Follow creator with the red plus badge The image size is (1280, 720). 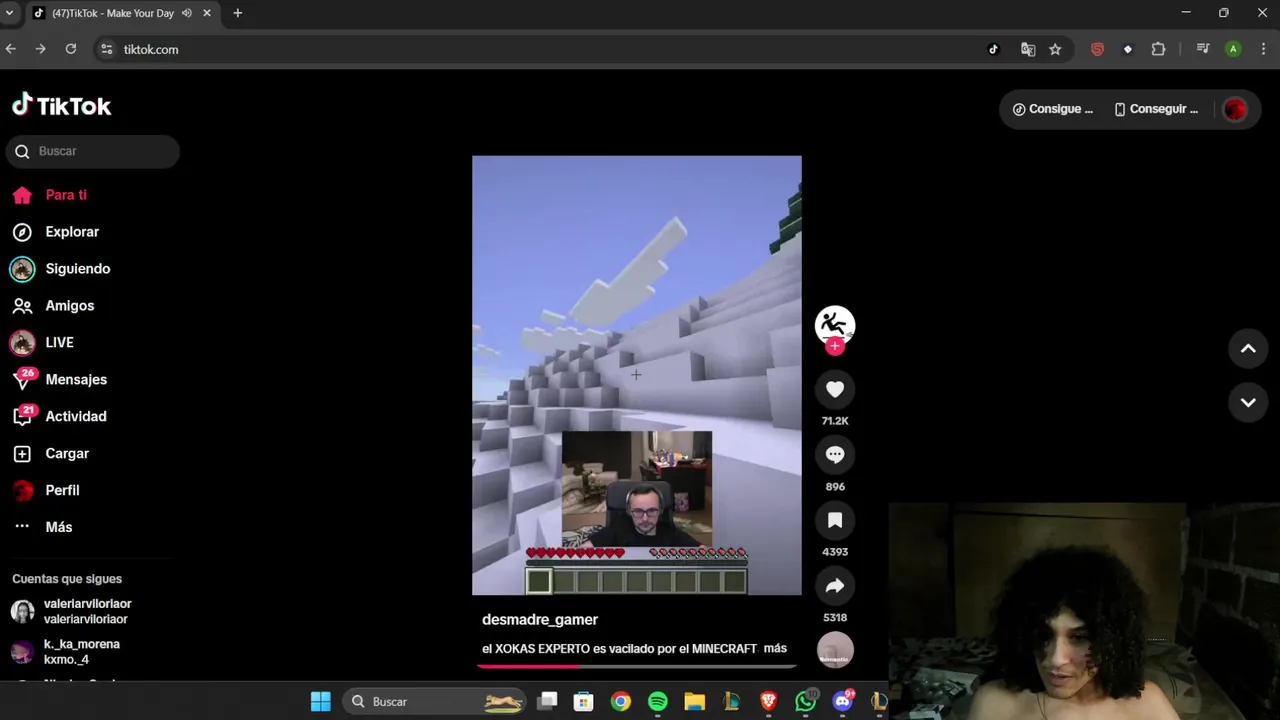pos(835,346)
